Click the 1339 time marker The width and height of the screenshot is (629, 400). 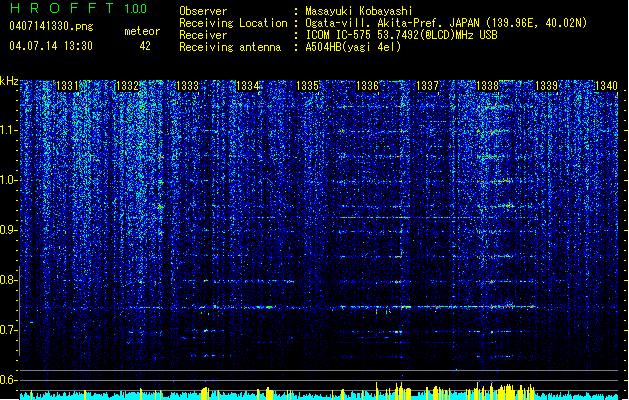pos(546,86)
